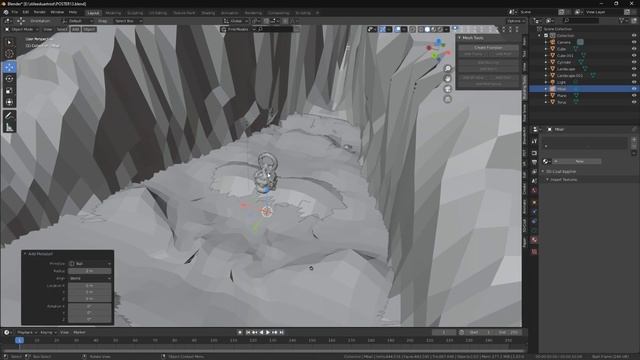Open the Render menu
This screenshot has width=640, height=360.
coord(40,12)
